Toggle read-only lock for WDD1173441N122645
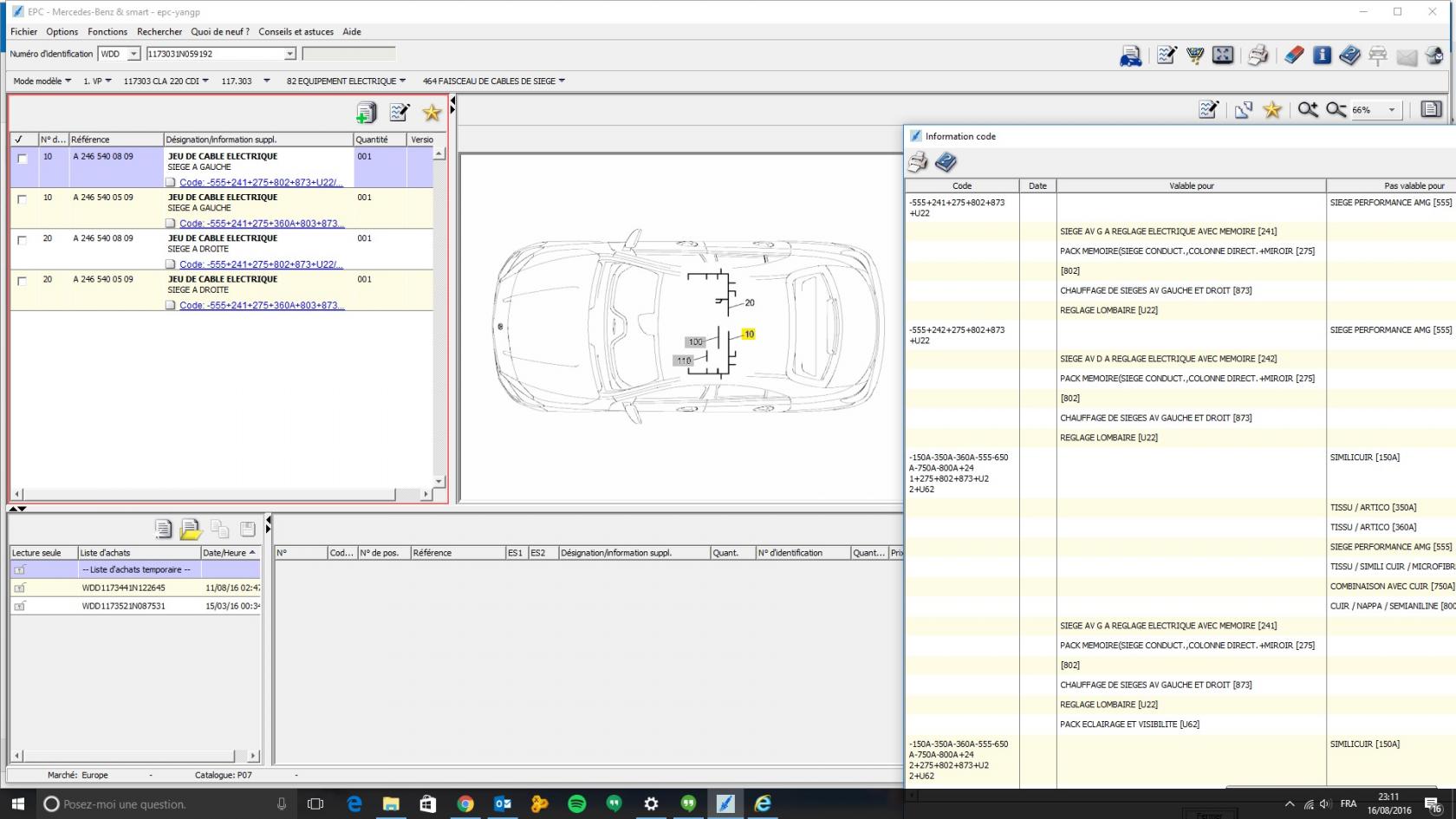Viewport: 1456px width, 819px height. tap(19, 588)
